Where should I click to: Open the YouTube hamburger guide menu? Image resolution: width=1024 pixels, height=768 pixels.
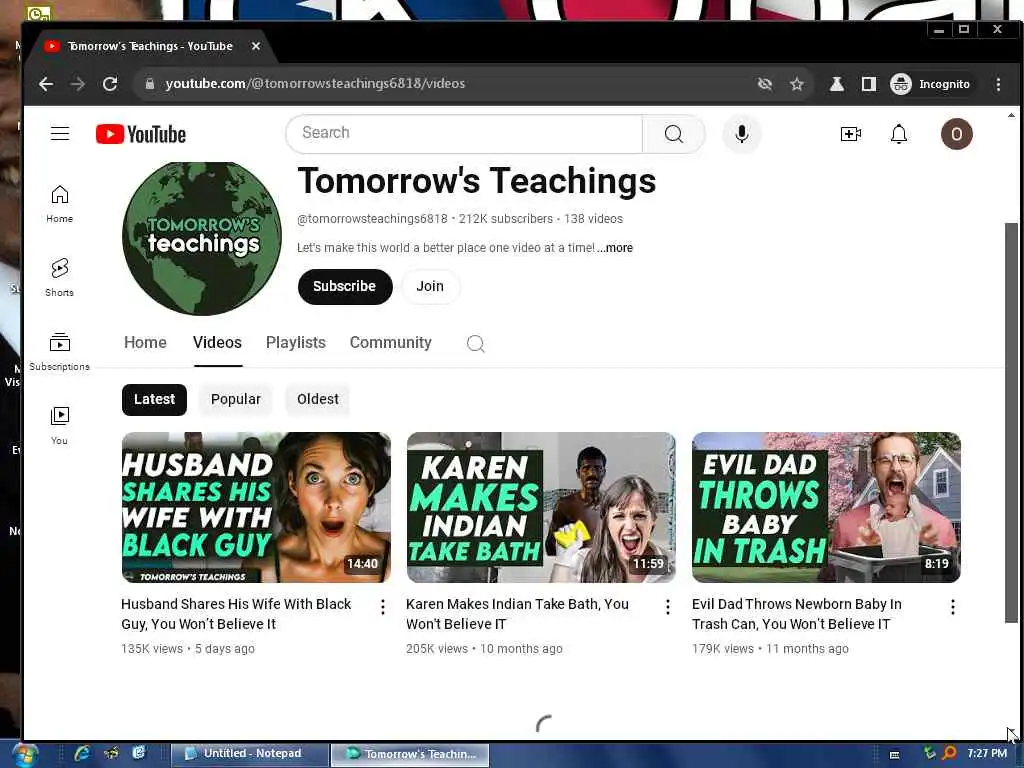[60, 133]
